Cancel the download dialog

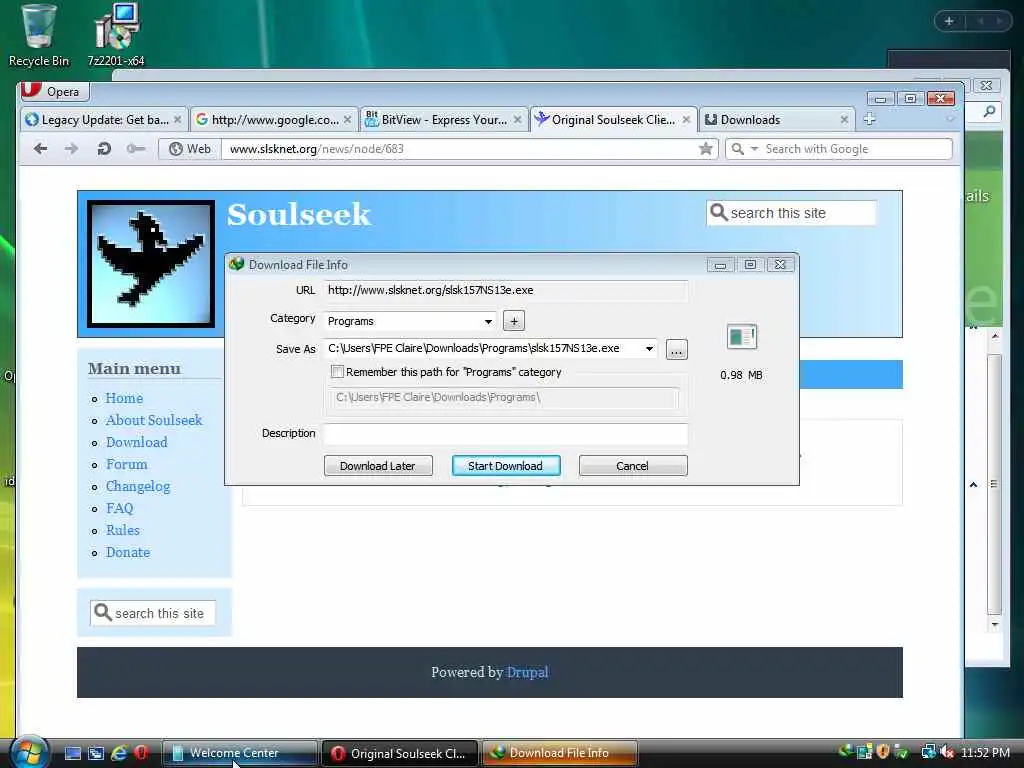[x=633, y=466]
